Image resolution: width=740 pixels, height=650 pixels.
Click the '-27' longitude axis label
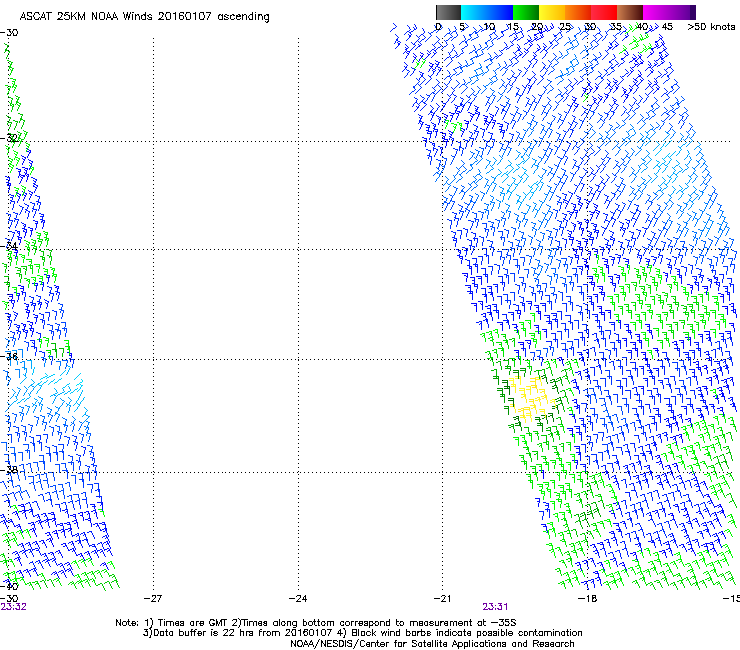[x=153, y=599]
